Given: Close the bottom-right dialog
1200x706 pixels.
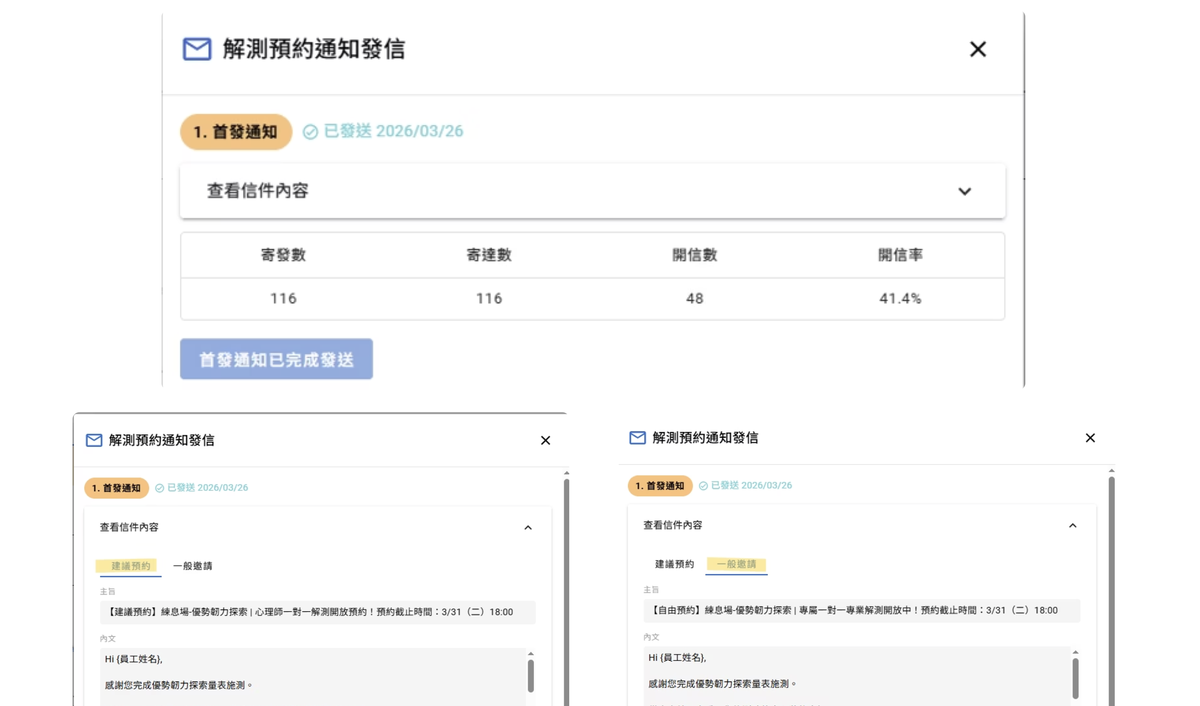Looking at the screenshot, I should (x=1090, y=438).
